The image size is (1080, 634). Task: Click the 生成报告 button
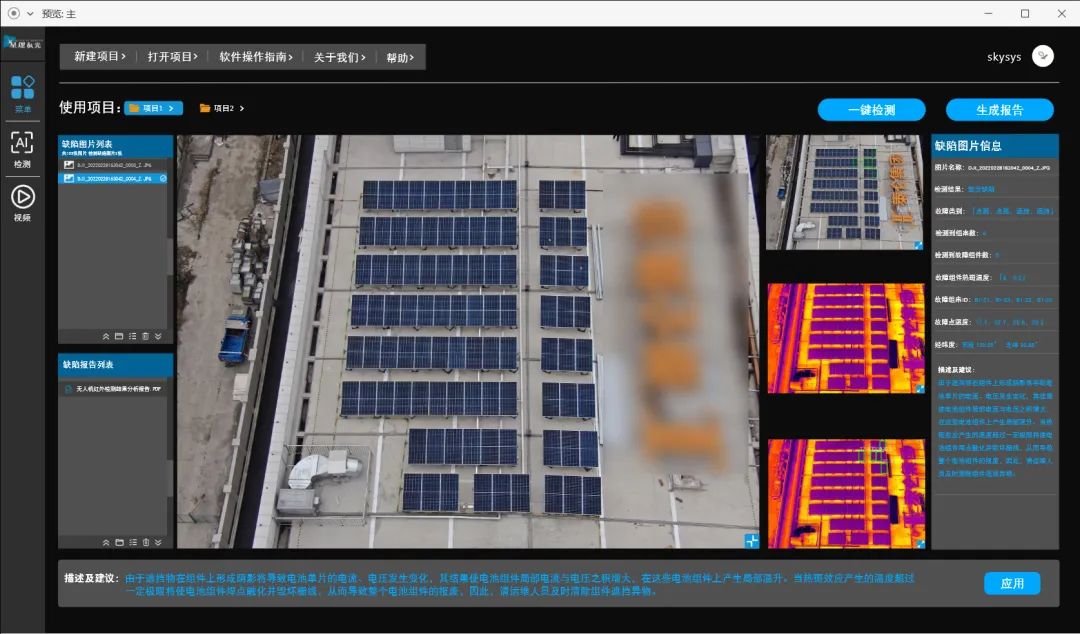(x=999, y=110)
